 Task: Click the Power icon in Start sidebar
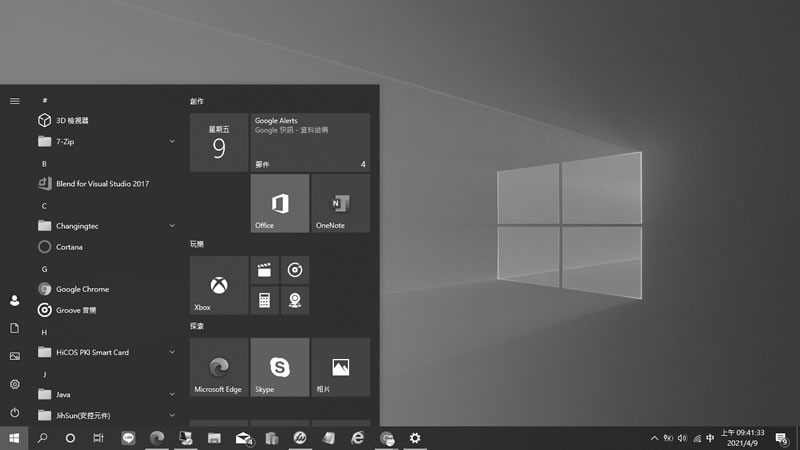(14, 412)
